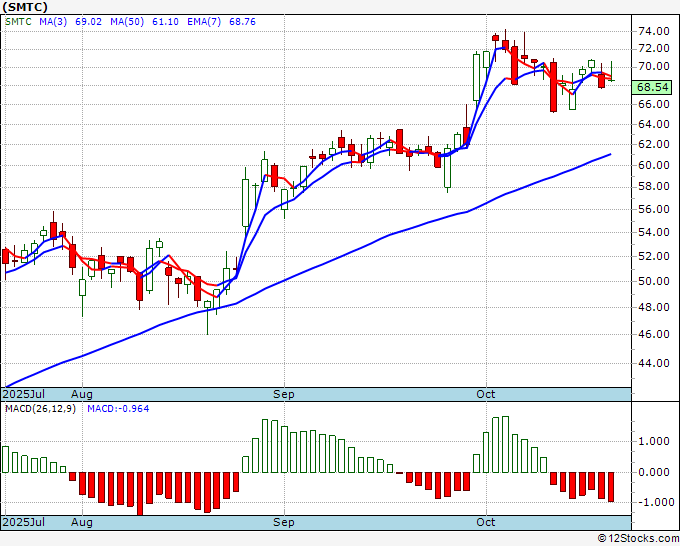
Task: Click 2025Jul label on MACD axis
Action: [24, 522]
